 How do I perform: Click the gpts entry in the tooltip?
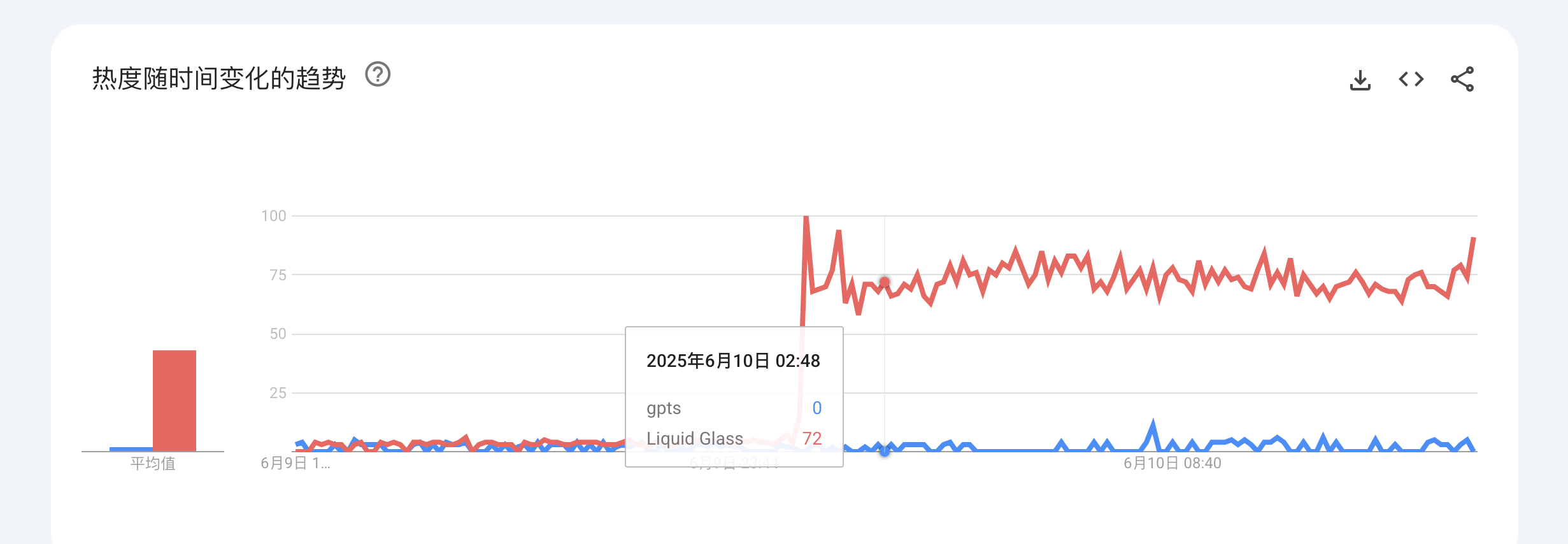(x=664, y=408)
